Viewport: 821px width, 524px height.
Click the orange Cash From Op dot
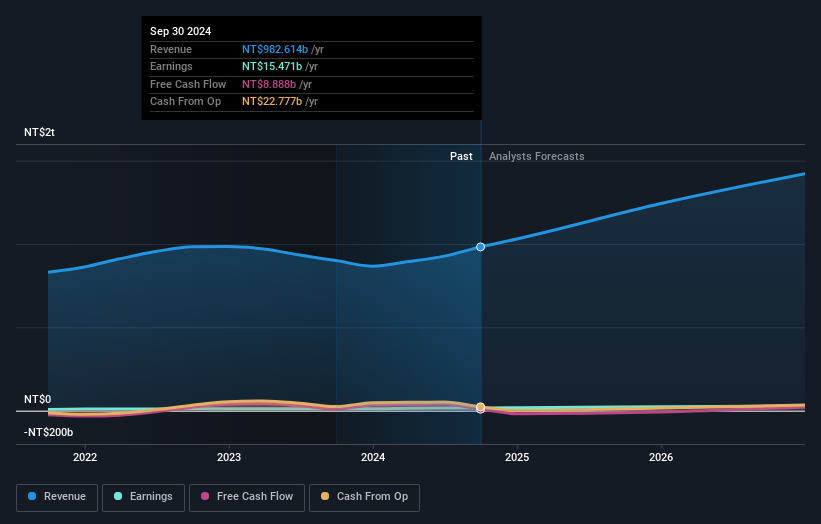coord(325,496)
